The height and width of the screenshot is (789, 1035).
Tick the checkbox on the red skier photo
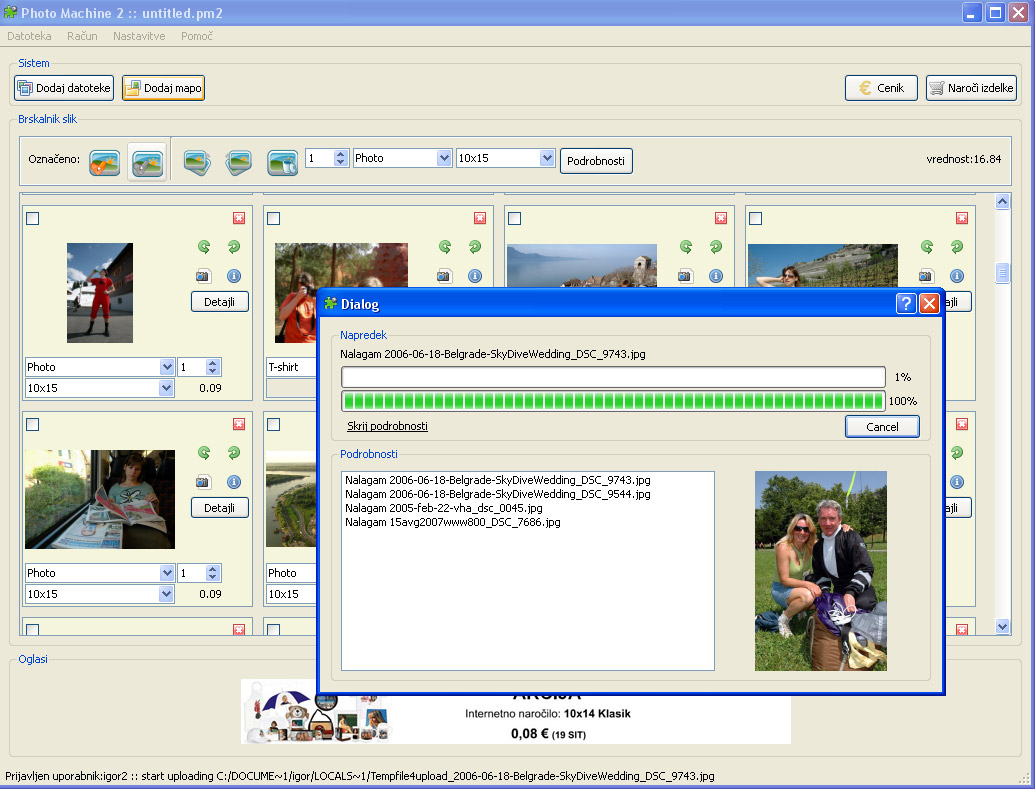pos(33,219)
